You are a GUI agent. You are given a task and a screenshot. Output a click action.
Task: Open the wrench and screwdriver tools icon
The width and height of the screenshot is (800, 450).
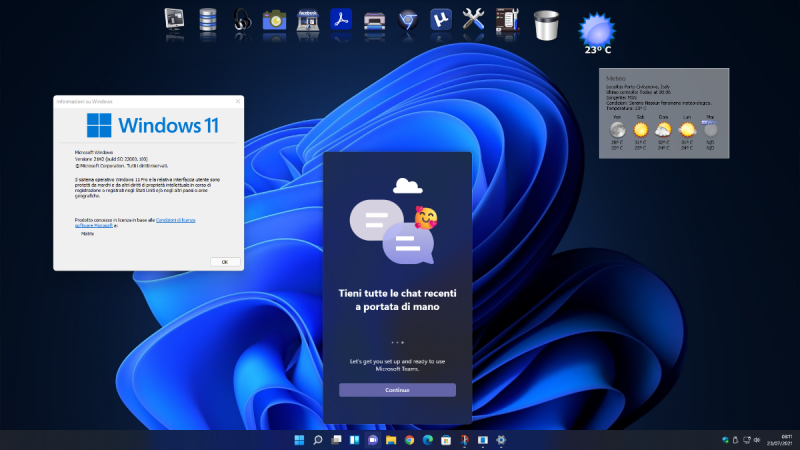[473, 20]
